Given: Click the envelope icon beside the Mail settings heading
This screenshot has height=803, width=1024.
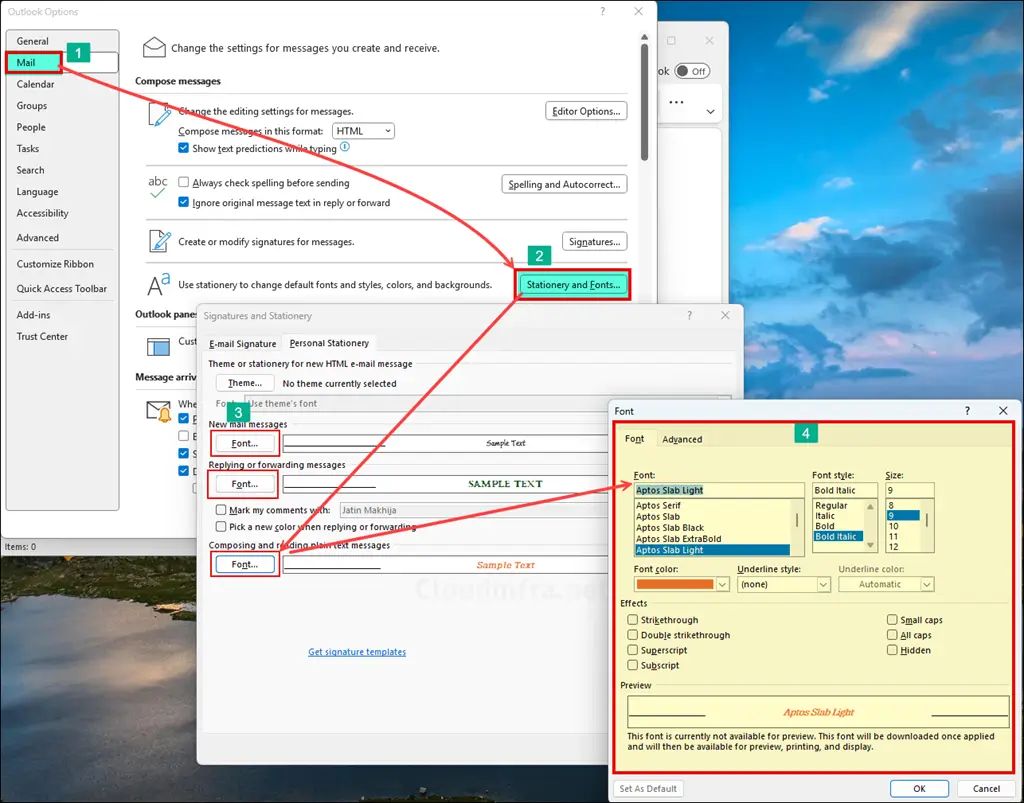Looking at the screenshot, I should click(153, 47).
